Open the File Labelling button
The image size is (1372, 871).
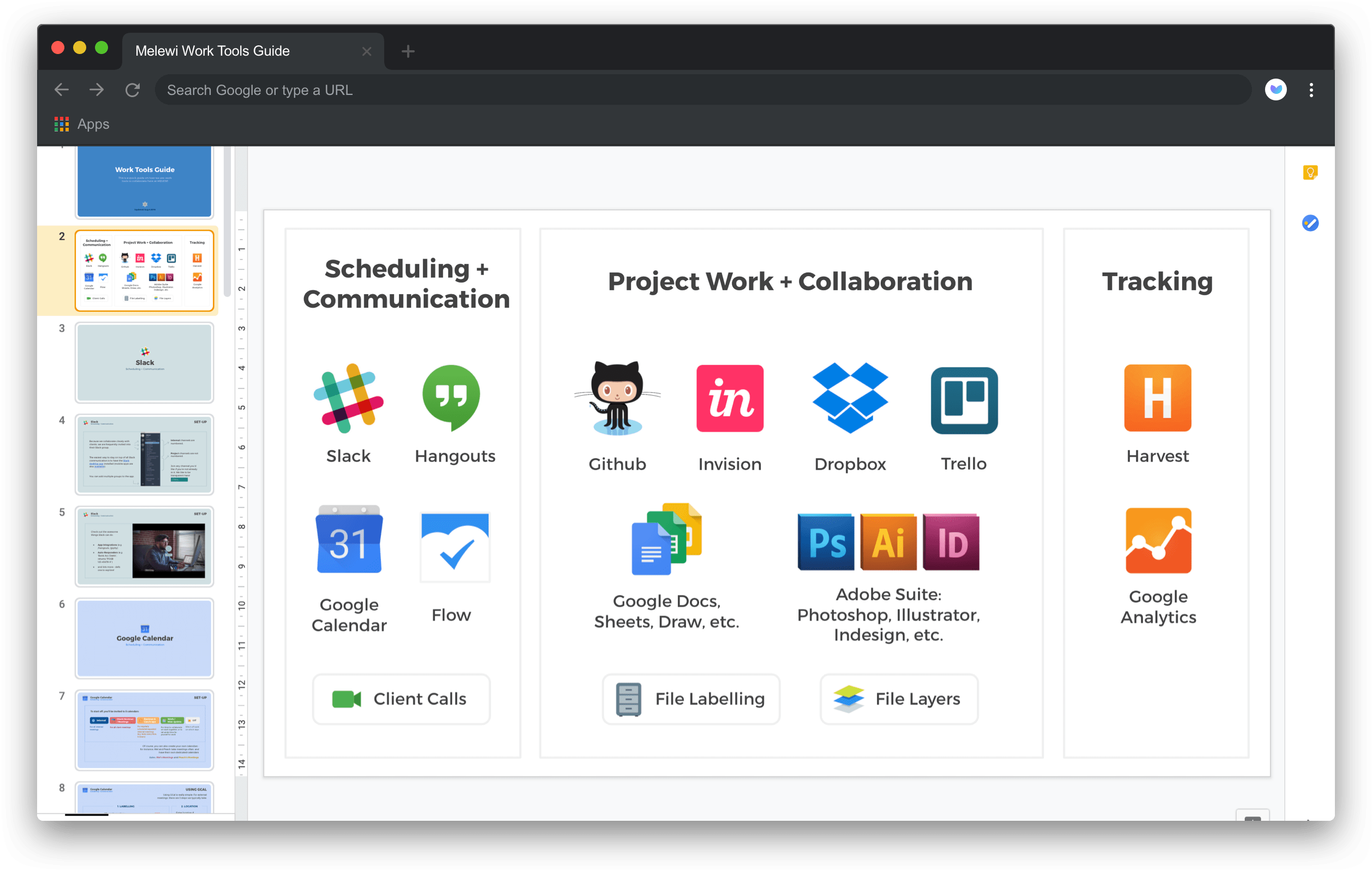(690, 699)
